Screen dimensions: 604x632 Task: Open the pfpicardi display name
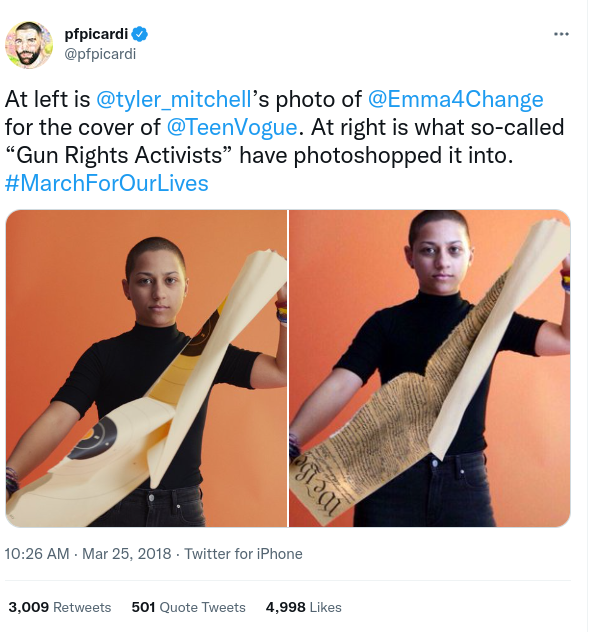(x=96, y=34)
